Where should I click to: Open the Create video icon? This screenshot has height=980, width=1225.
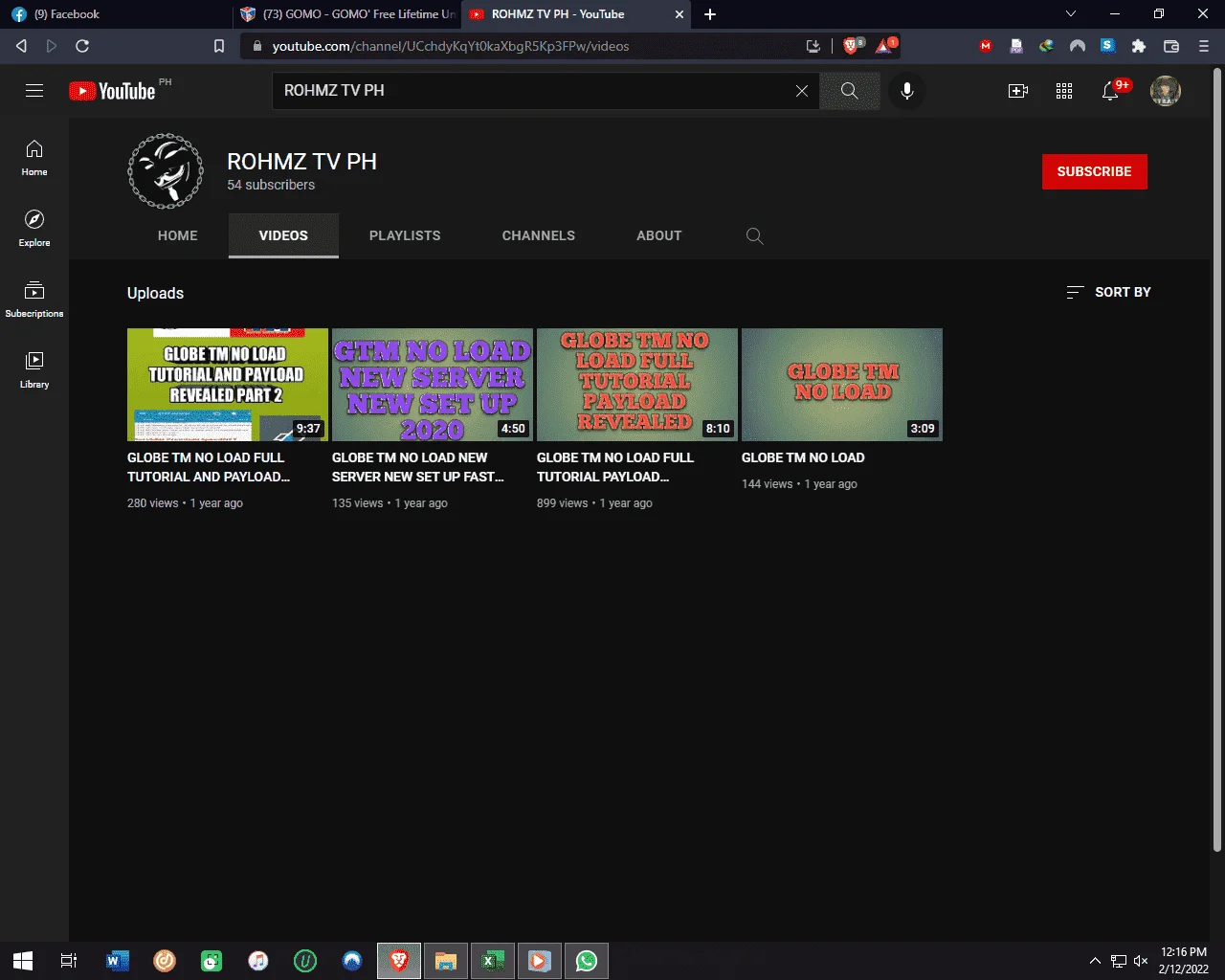1018,91
